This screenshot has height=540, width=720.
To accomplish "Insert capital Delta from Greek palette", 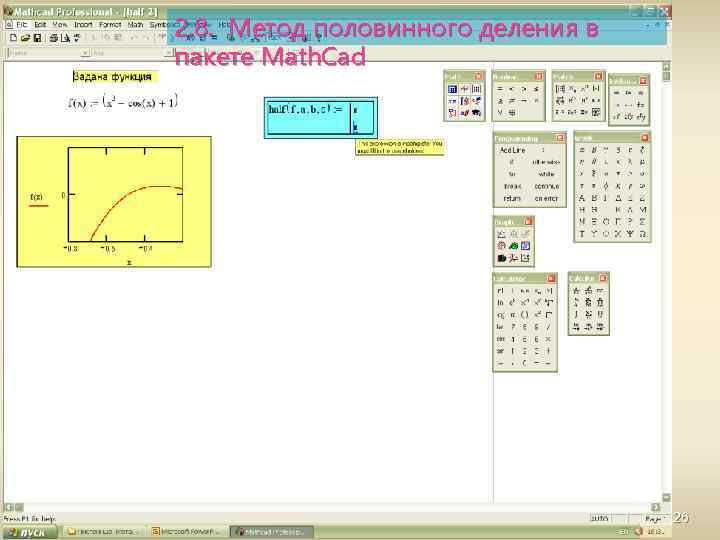I will (618, 198).
